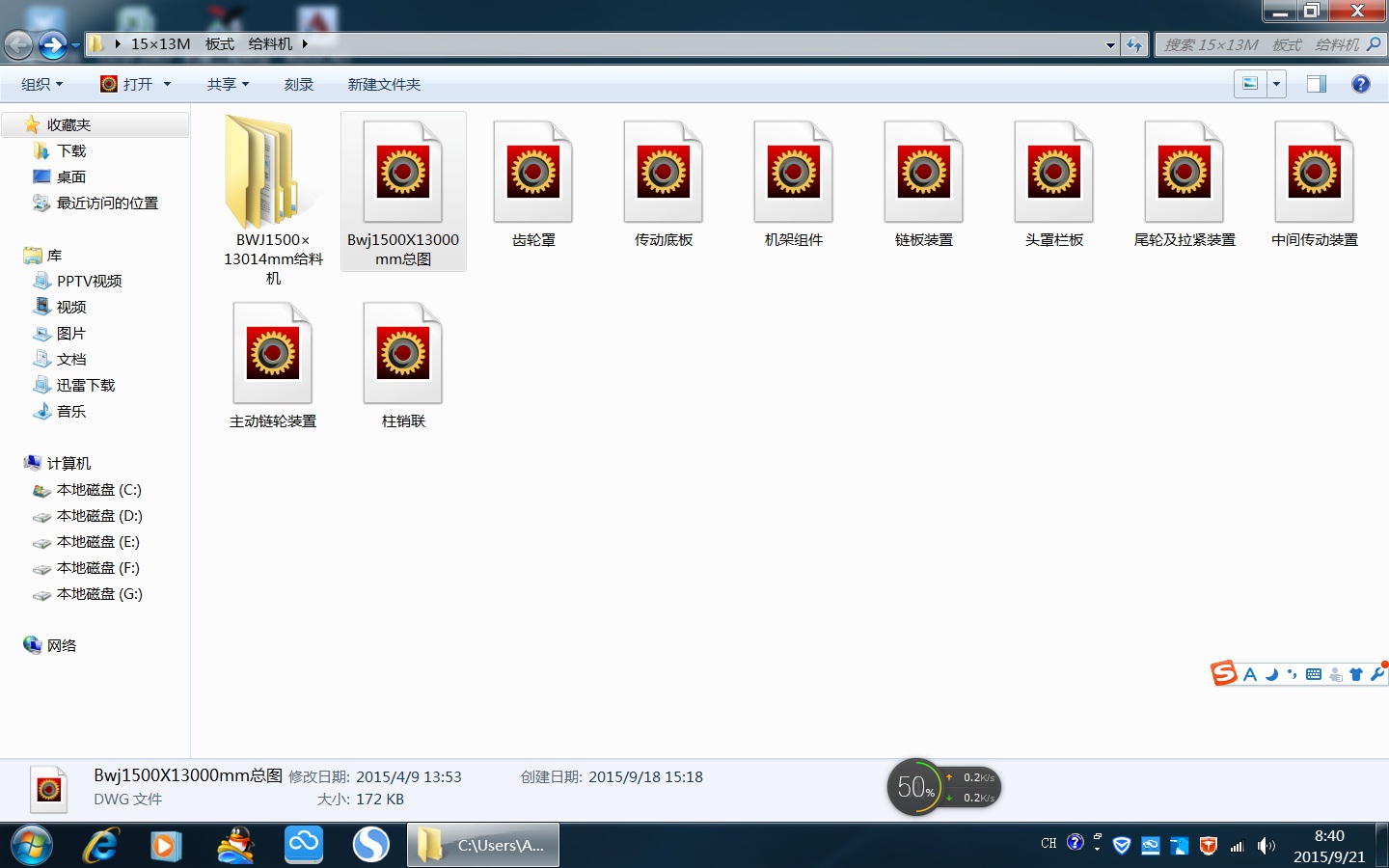
Task: Click the Sogou skin shirt icon
Action: coord(1356,673)
